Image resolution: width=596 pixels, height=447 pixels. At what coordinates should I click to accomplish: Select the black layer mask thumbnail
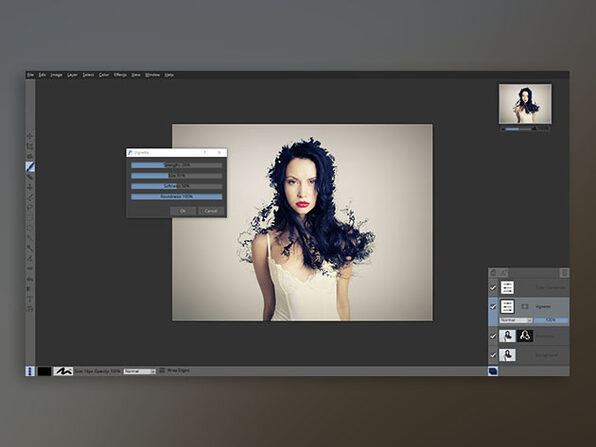pos(525,336)
